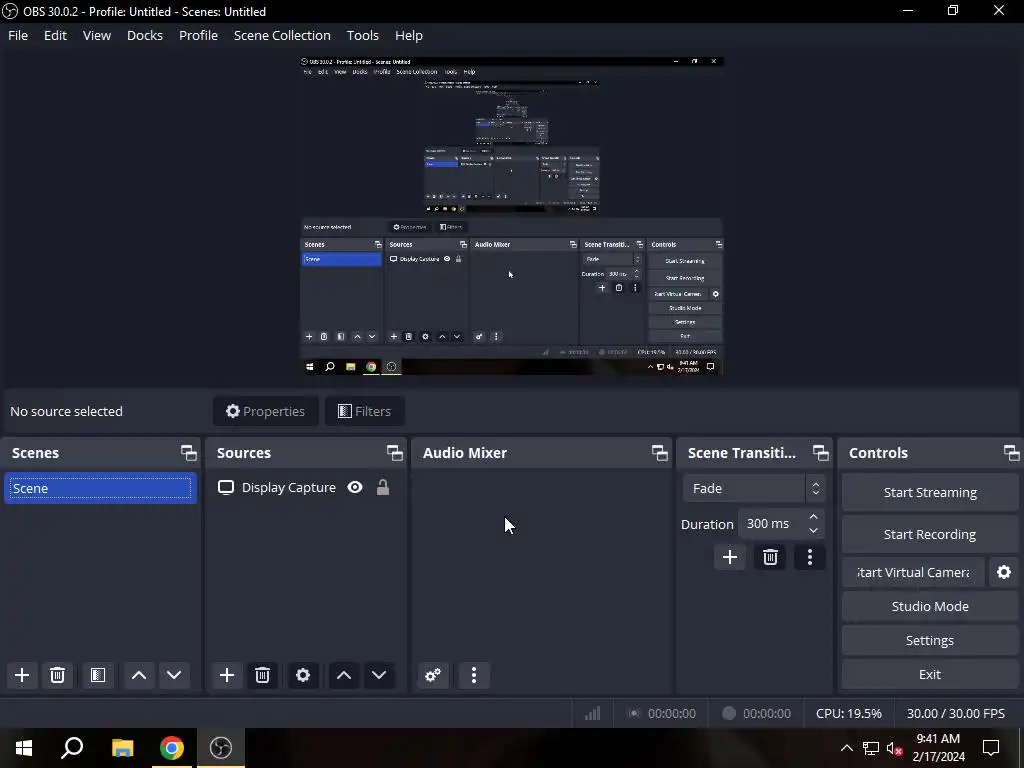The image size is (1024, 768).
Task: Move source up with arrow
Action: tap(344, 675)
